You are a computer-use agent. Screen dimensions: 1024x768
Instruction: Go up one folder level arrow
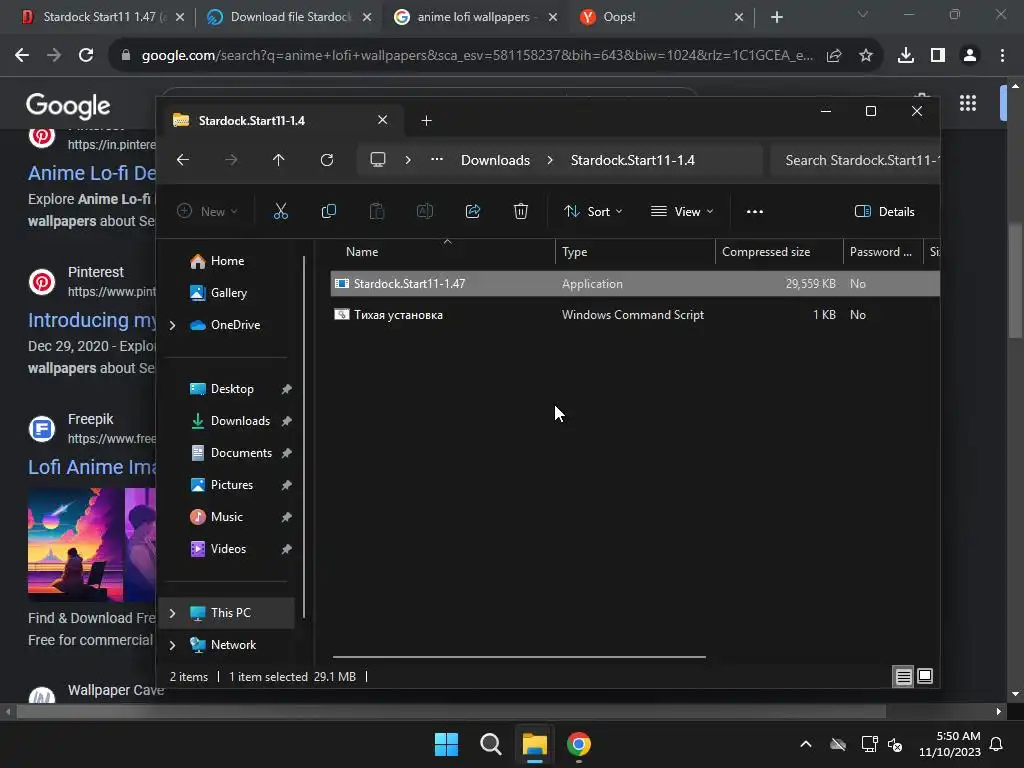[x=279, y=160]
